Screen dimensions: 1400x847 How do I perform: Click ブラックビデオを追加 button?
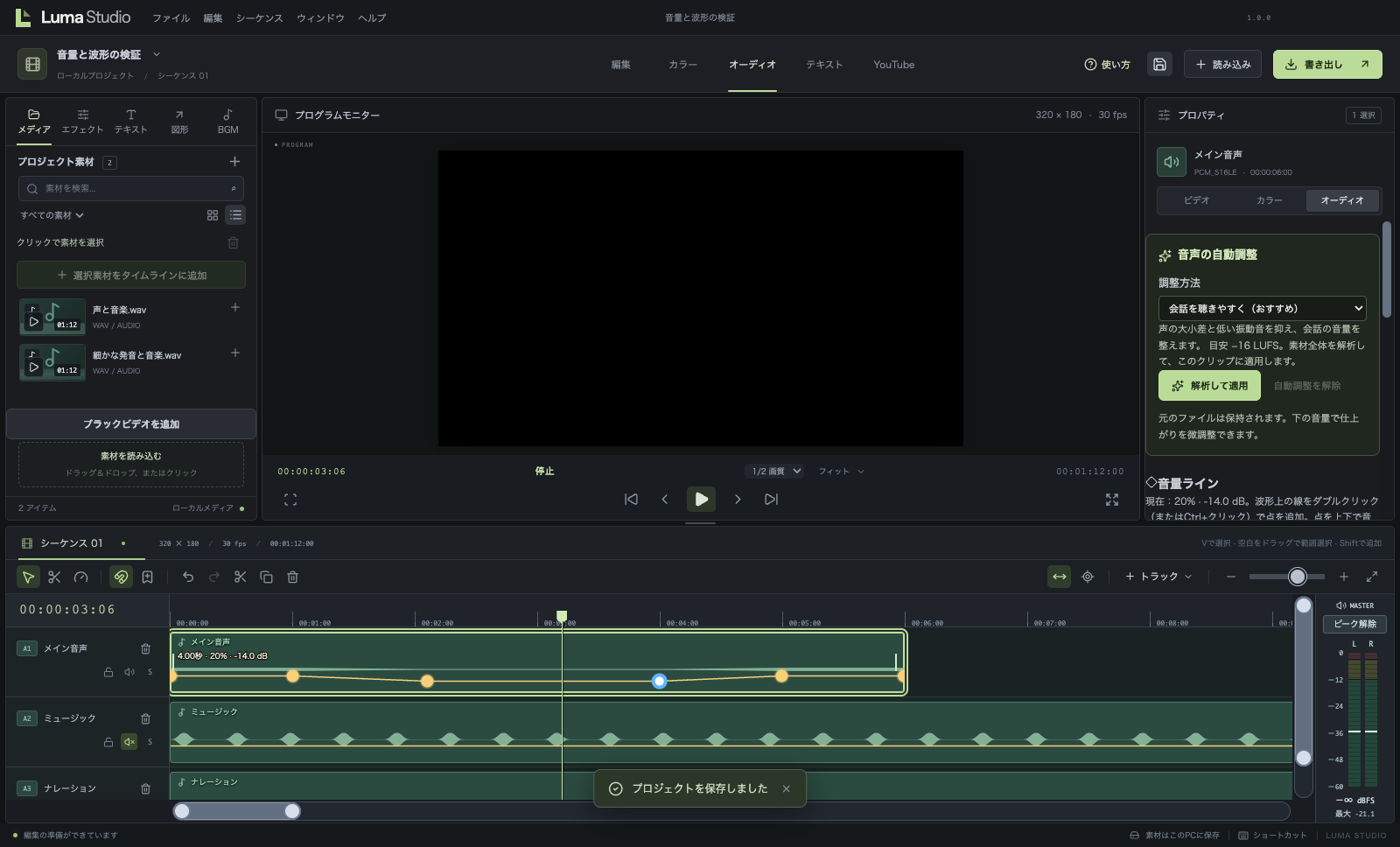[x=131, y=423]
